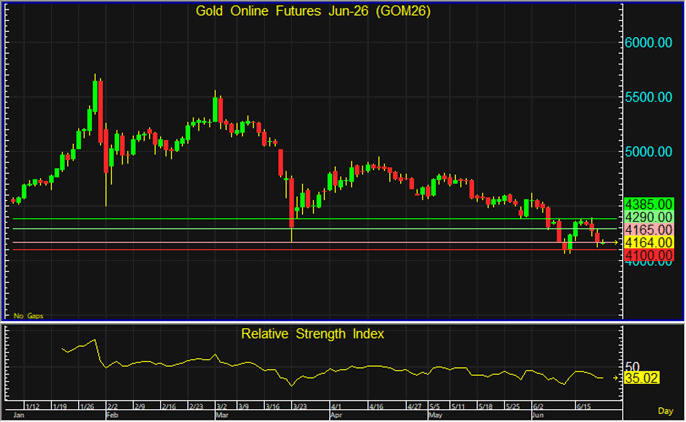Select the 6000.00 price axis label
686x422 pixels.
click(648, 42)
